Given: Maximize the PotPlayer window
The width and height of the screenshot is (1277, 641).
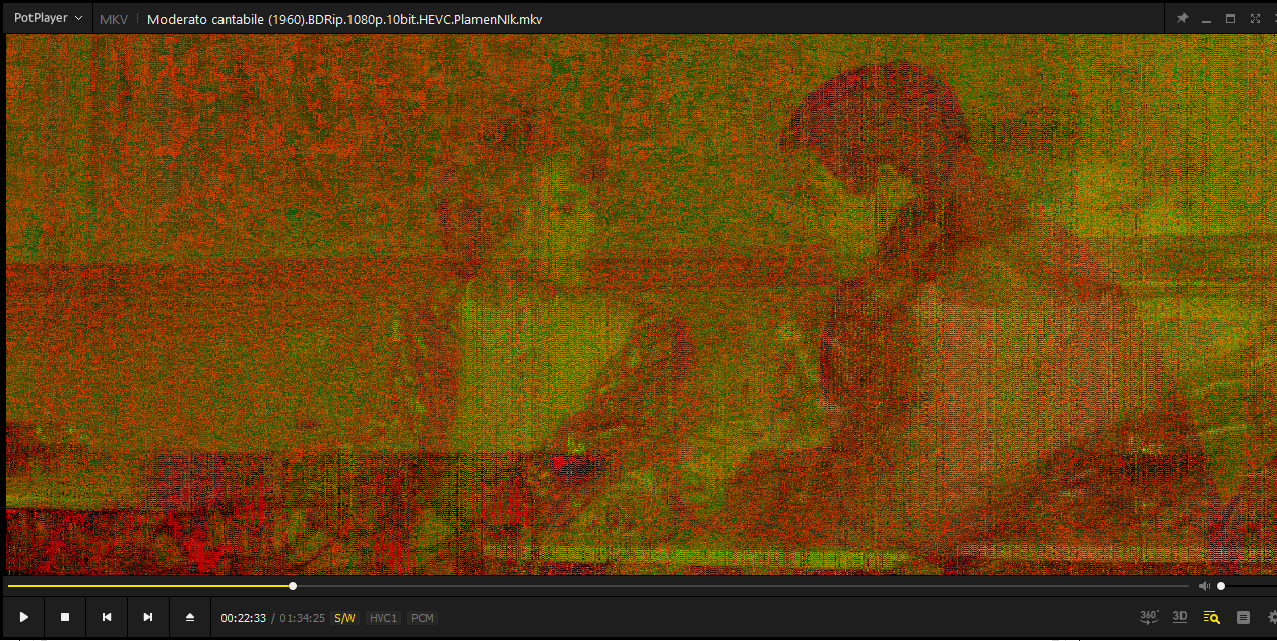Looking at the screenshot, I should click(1230, 18).
